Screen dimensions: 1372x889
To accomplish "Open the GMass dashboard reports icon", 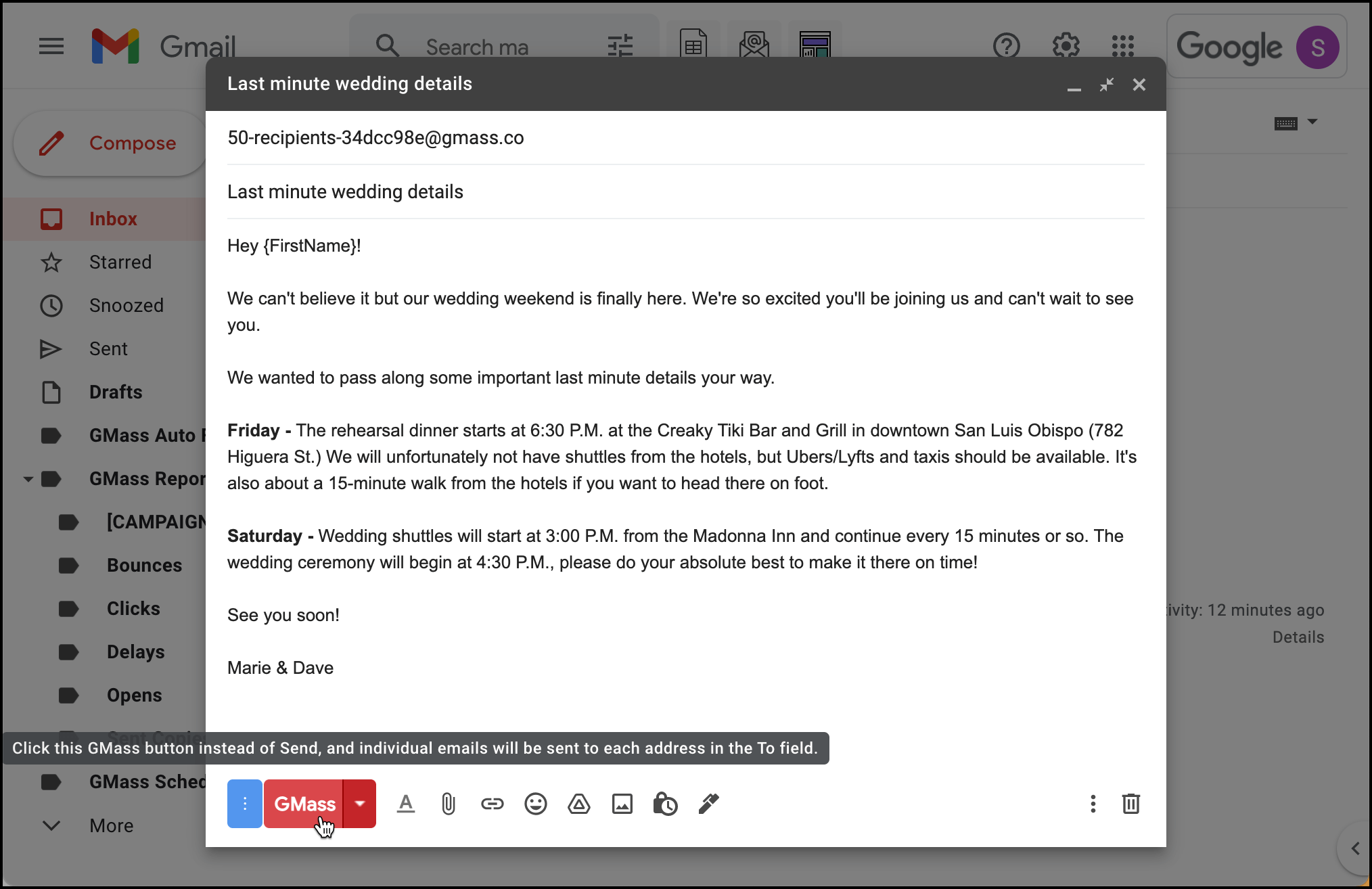I will 815,45.
